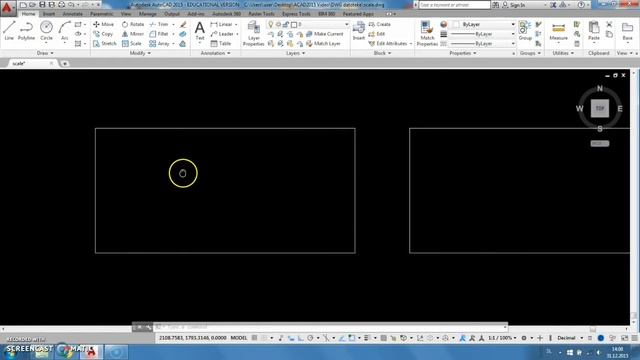Image resolution: width=640 pixels, height=360 pixels.
Task: Switch to the Output ribbon tab
Action: click(172, 14)
